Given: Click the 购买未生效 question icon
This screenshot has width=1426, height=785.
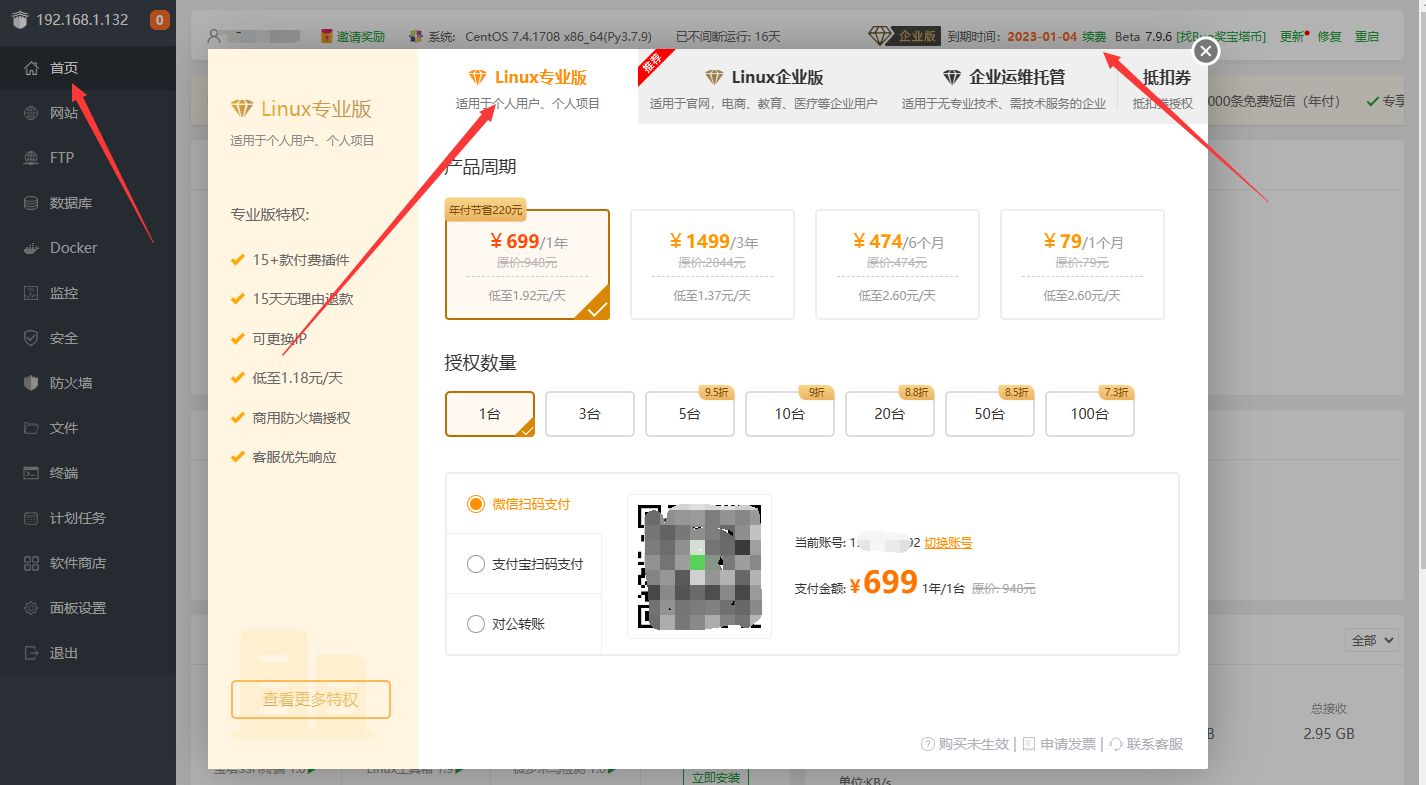Looking at the screenshot, I should (x=927, y=744).
